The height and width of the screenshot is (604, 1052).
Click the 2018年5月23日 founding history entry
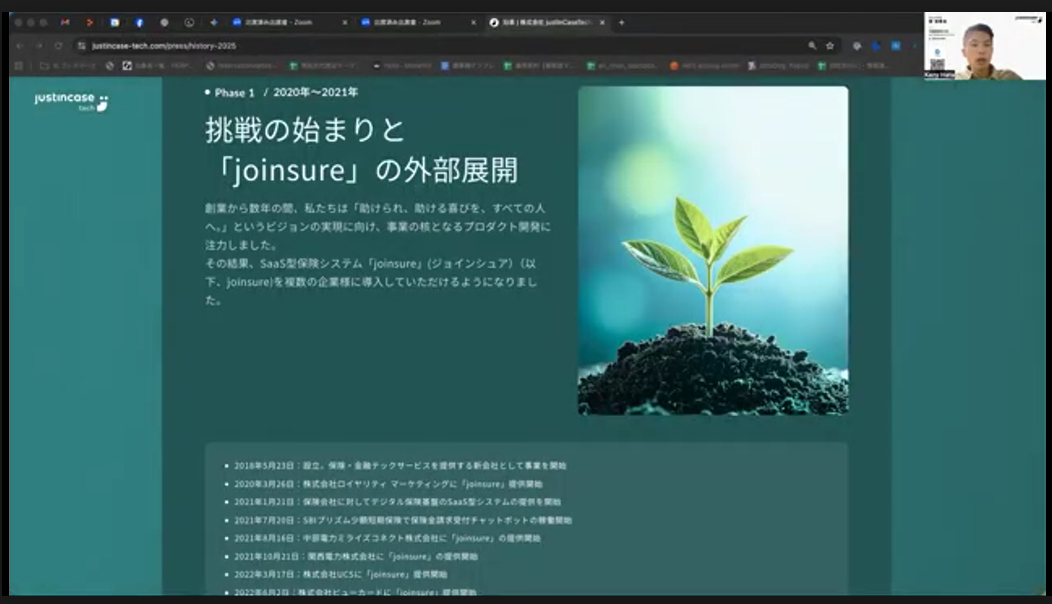point(400,465)
